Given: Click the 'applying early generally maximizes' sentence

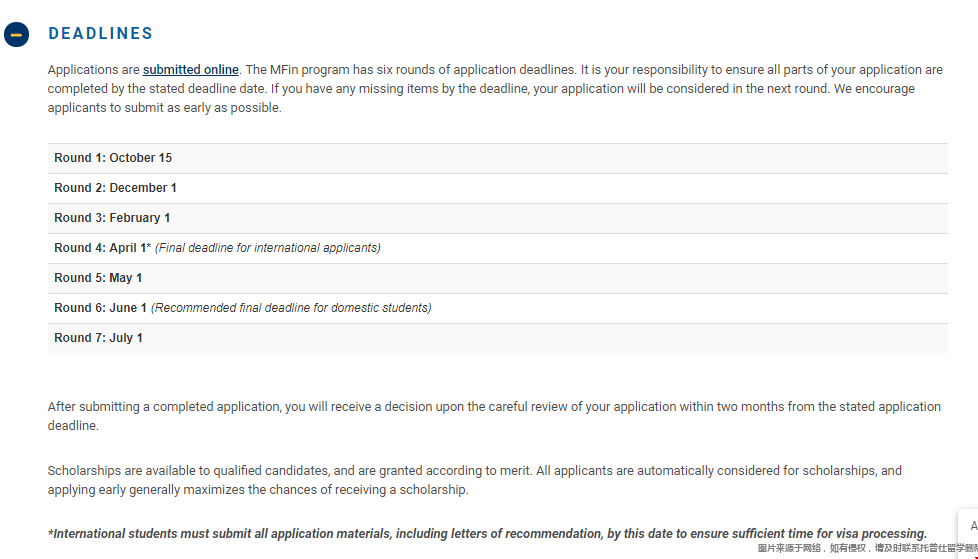Looking at the screenshot, I should point(258,490).
